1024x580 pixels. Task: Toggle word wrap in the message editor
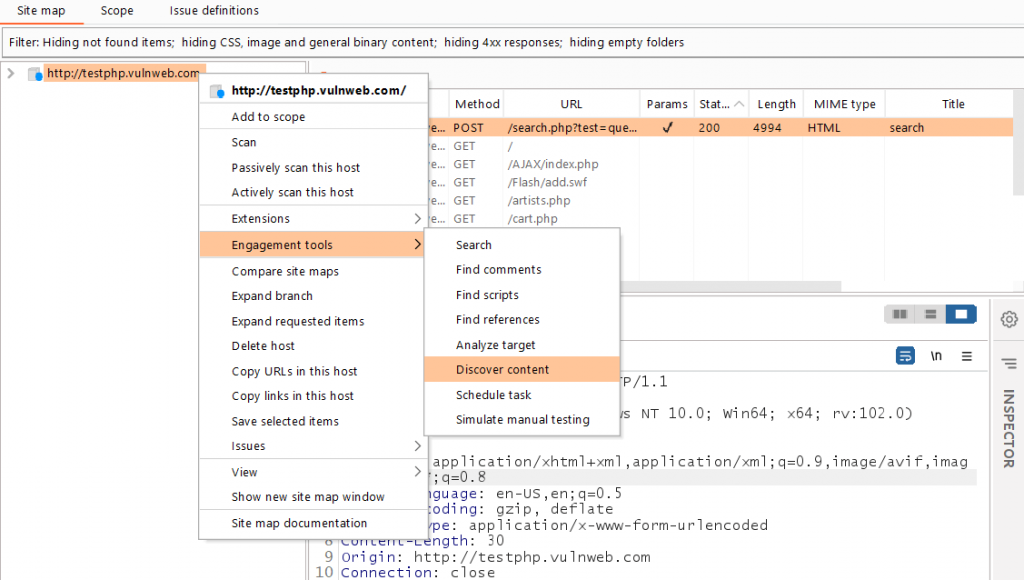[905, 356]
